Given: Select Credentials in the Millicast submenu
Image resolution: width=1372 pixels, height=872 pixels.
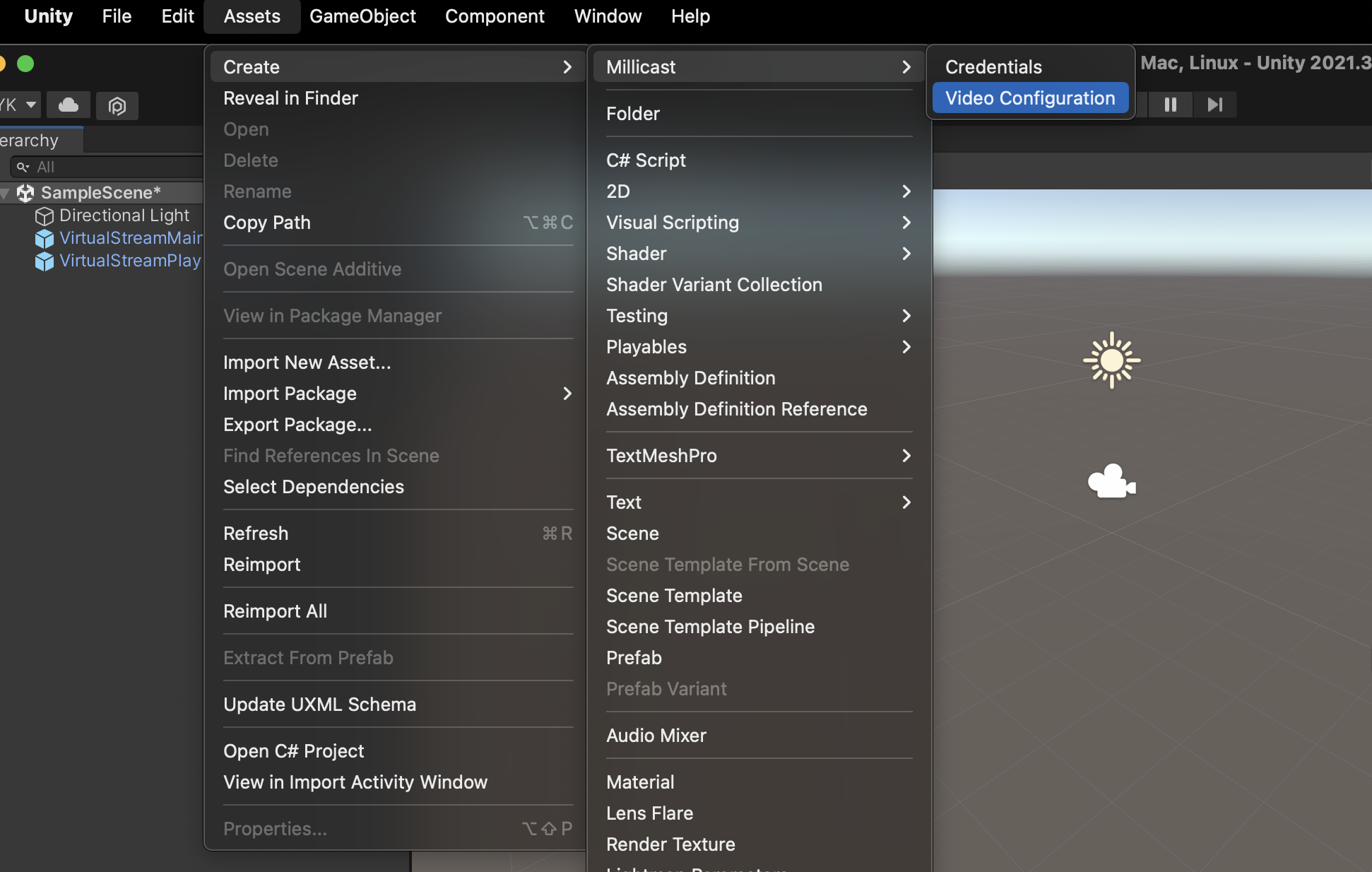Looking at the screenshot, I should tap(993, 67).
